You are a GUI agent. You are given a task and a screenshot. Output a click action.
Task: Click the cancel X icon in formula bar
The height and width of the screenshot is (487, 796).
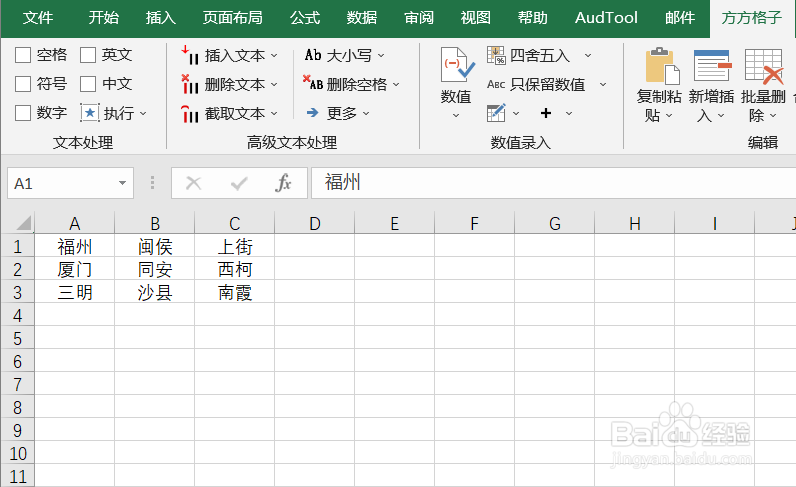coord(193,183)
